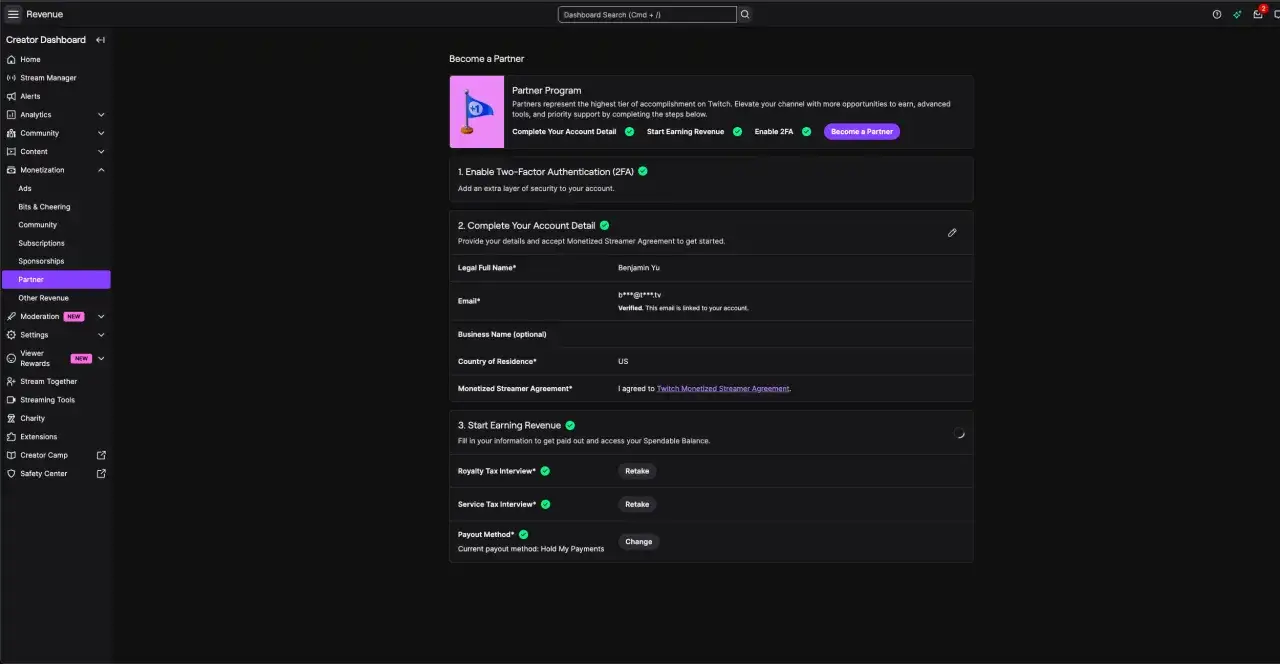Edit account details with pencil icon
Viewport: 1280px width, 664px height.
click(952, 233)
